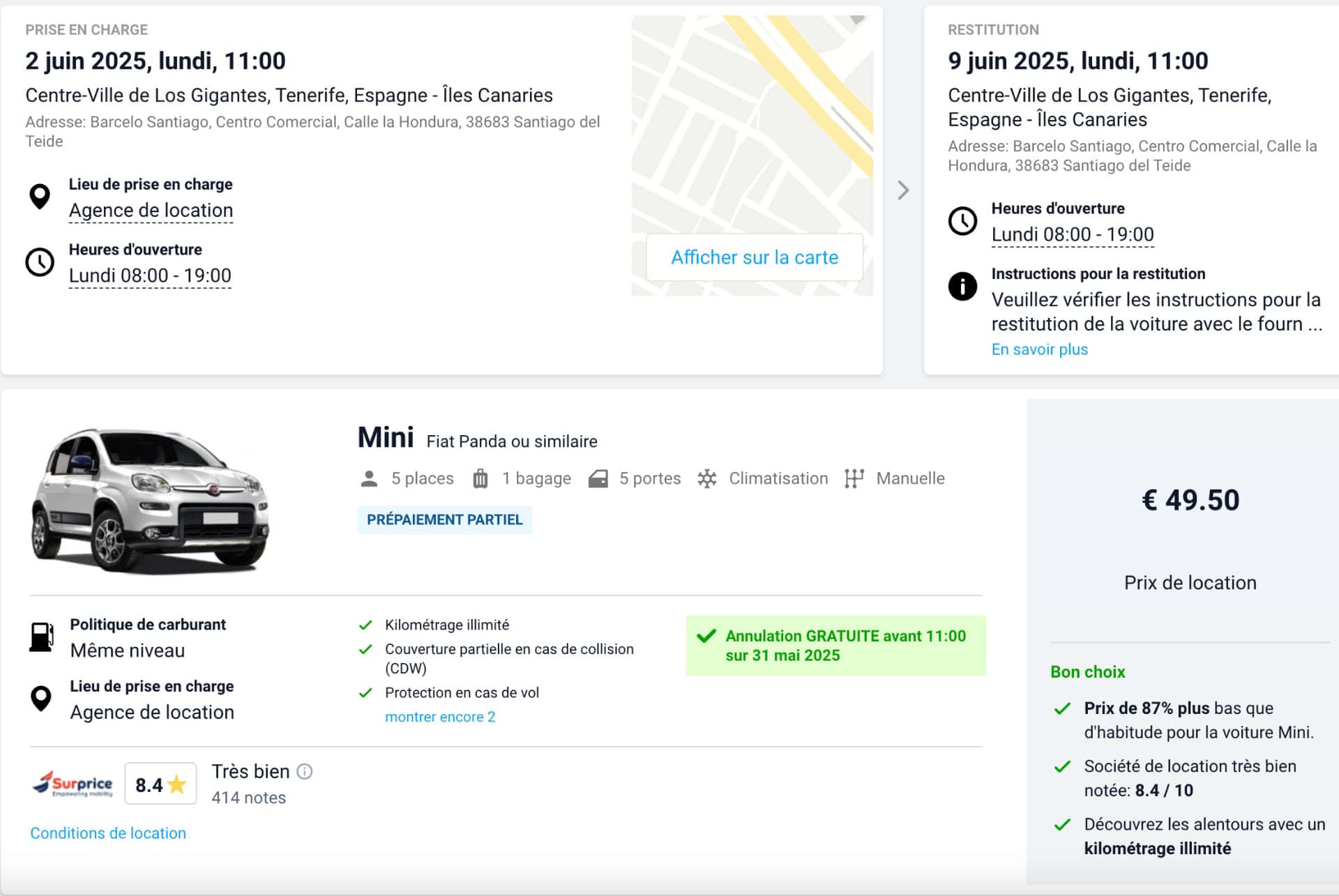Viewport: 1339px width, 896px height.
Task: Click the Bon choix heading
Action: (1087, 672)
